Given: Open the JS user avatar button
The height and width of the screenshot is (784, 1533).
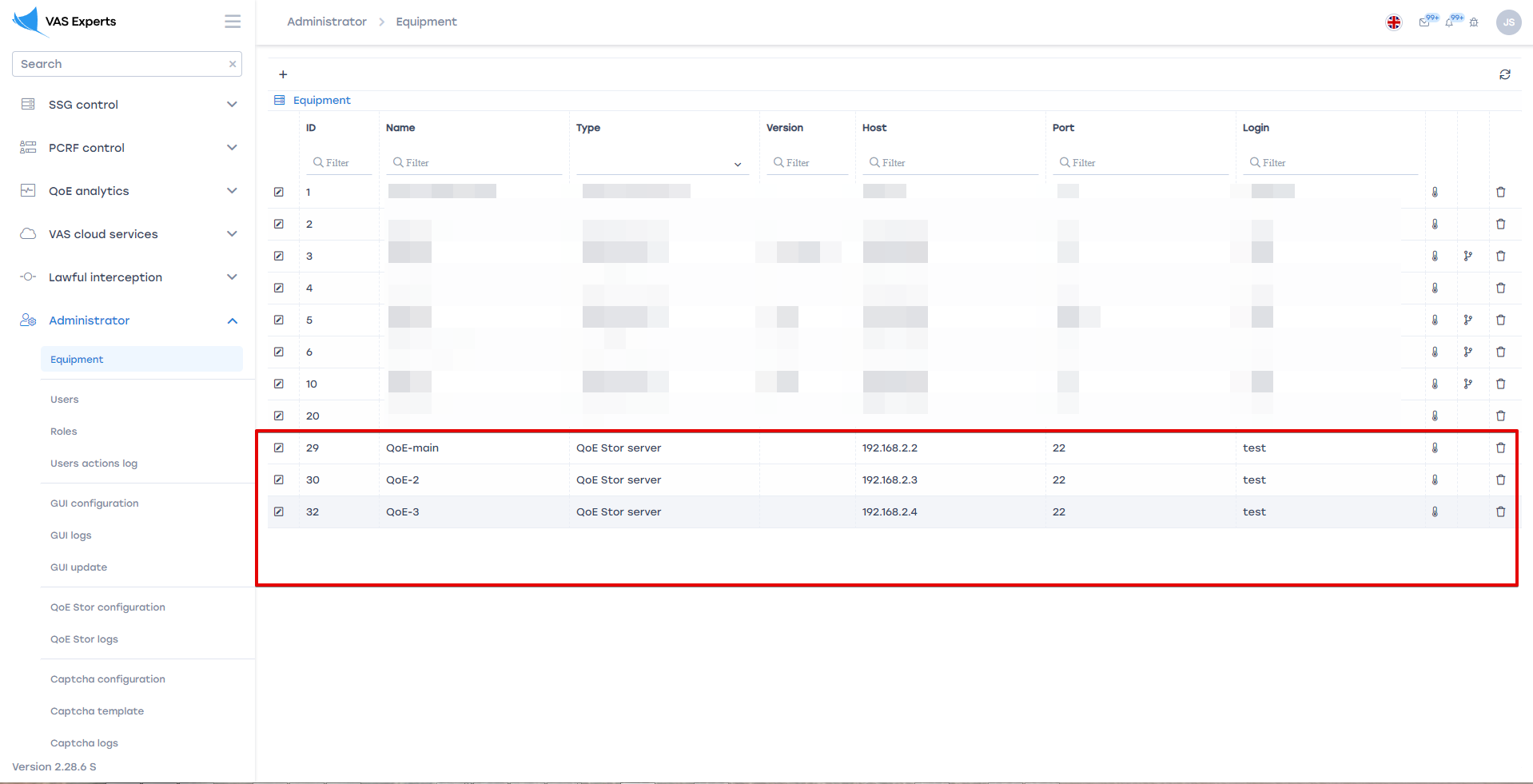Looking at the screenshot, I should [1508, 22].
